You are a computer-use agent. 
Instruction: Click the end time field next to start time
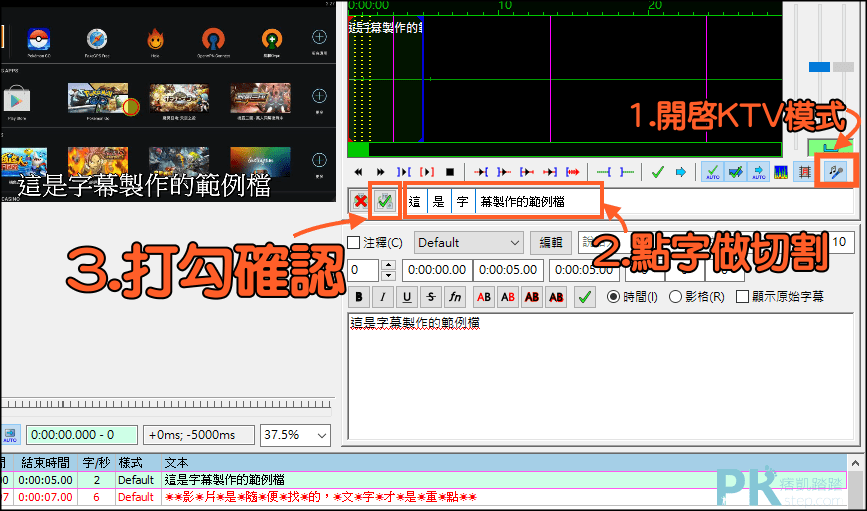508,270
